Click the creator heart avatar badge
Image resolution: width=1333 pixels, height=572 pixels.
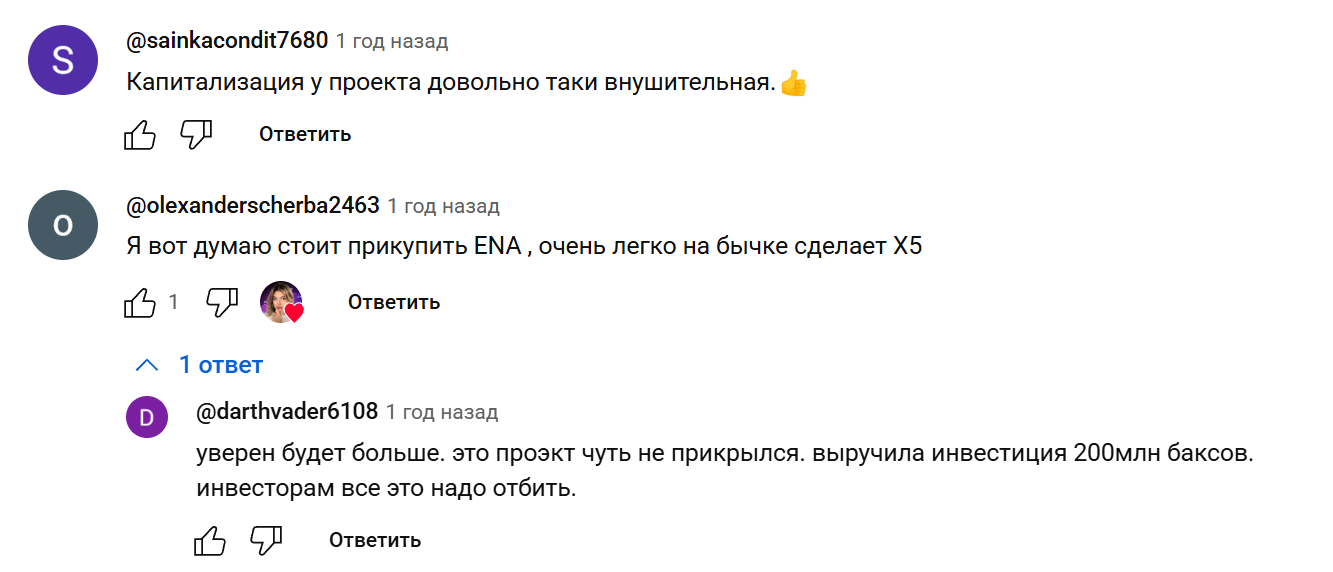click(x=282, y=302)
